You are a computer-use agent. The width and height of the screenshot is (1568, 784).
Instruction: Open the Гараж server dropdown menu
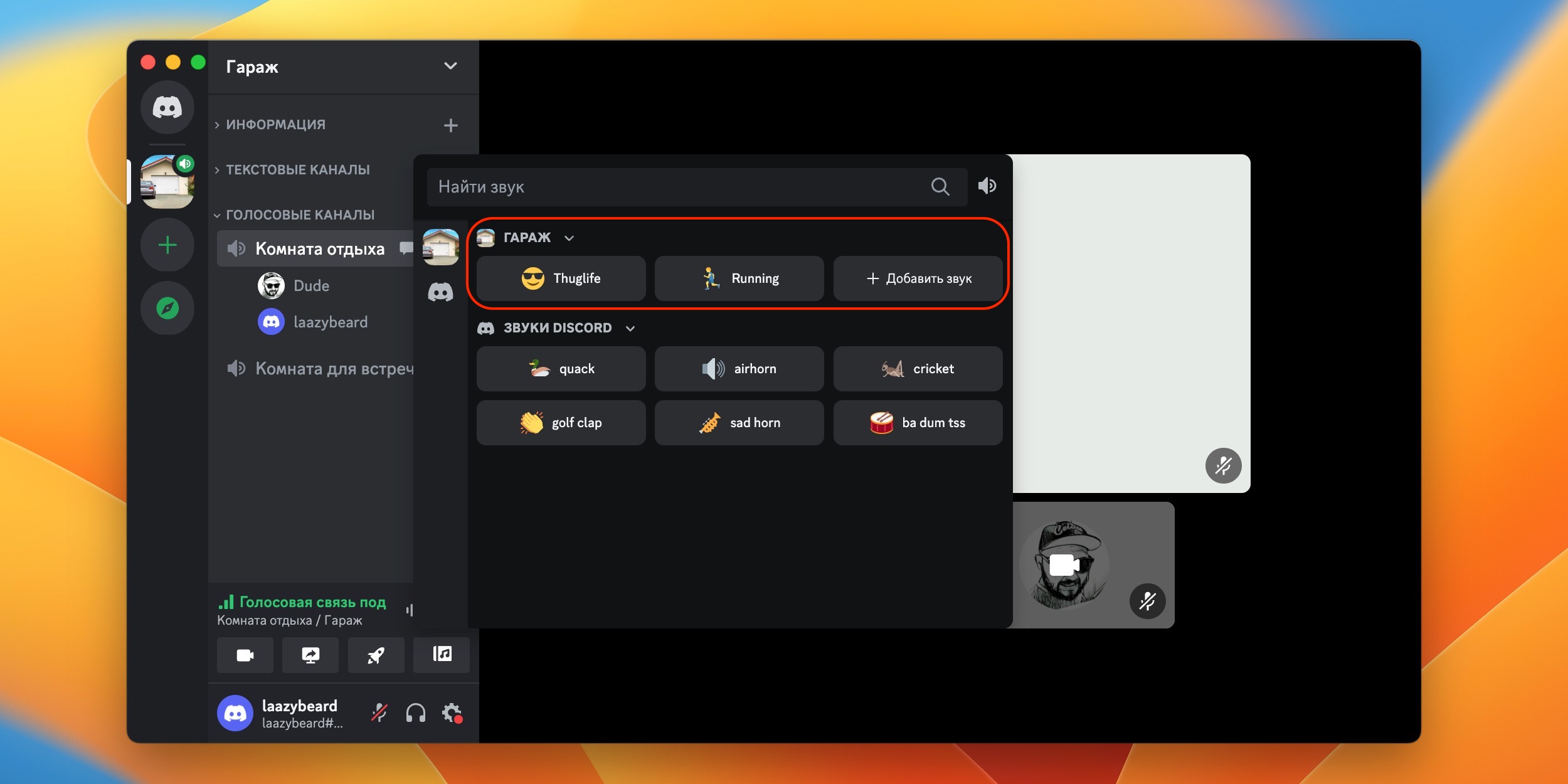pos(450,66)
